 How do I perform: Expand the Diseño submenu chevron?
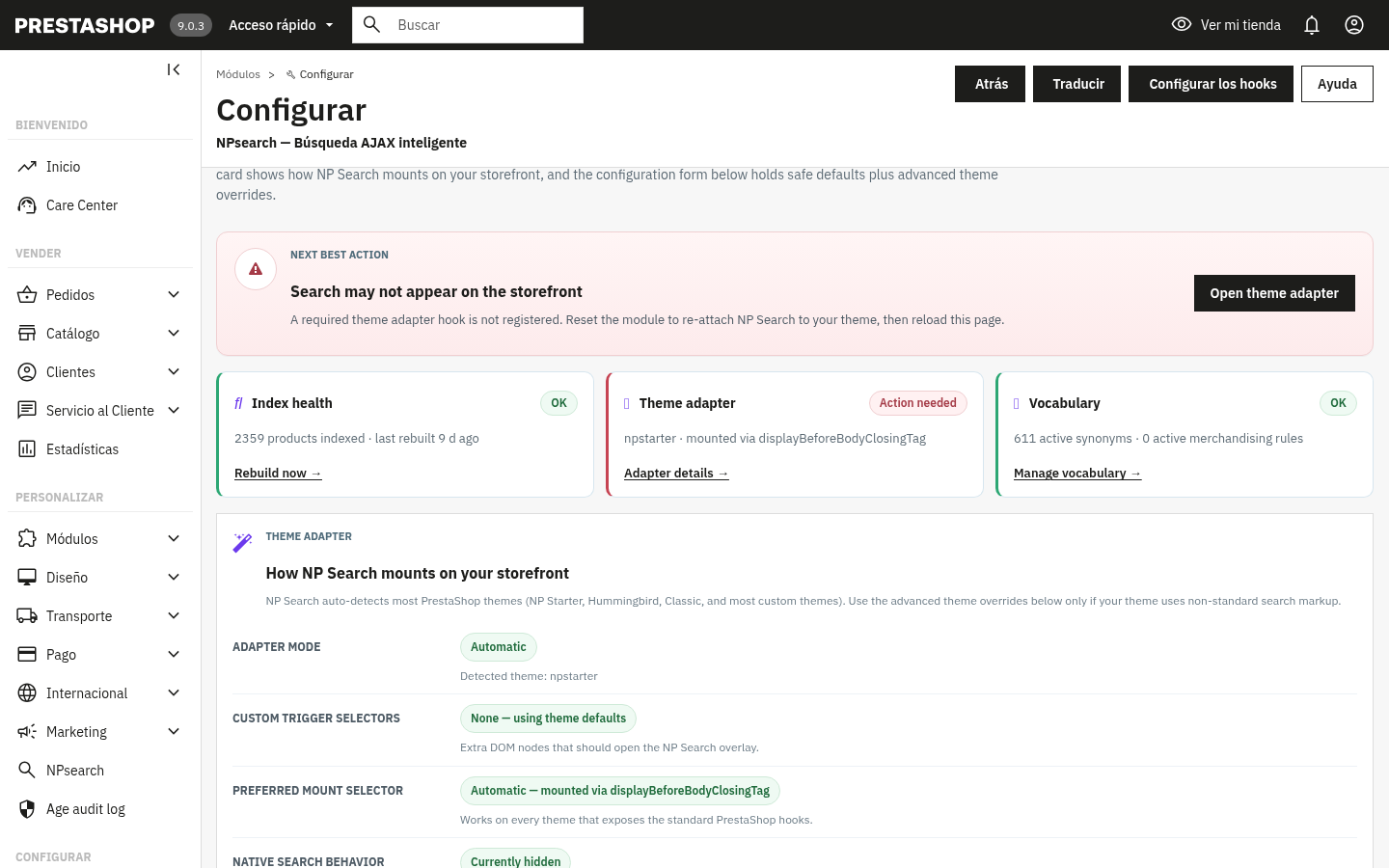(174, 578)
